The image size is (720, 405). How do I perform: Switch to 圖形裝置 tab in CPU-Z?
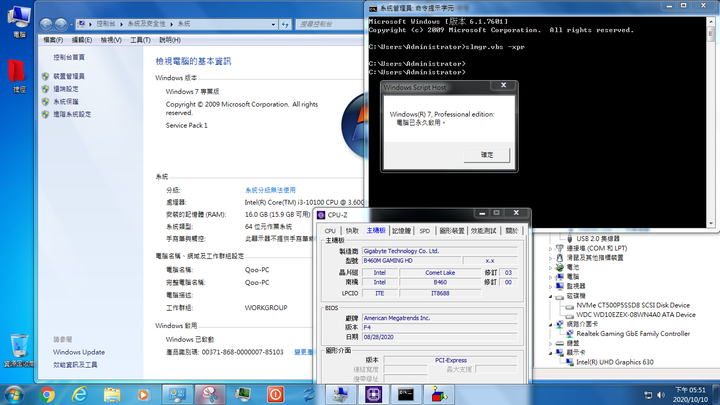click(x=452, y=231)
